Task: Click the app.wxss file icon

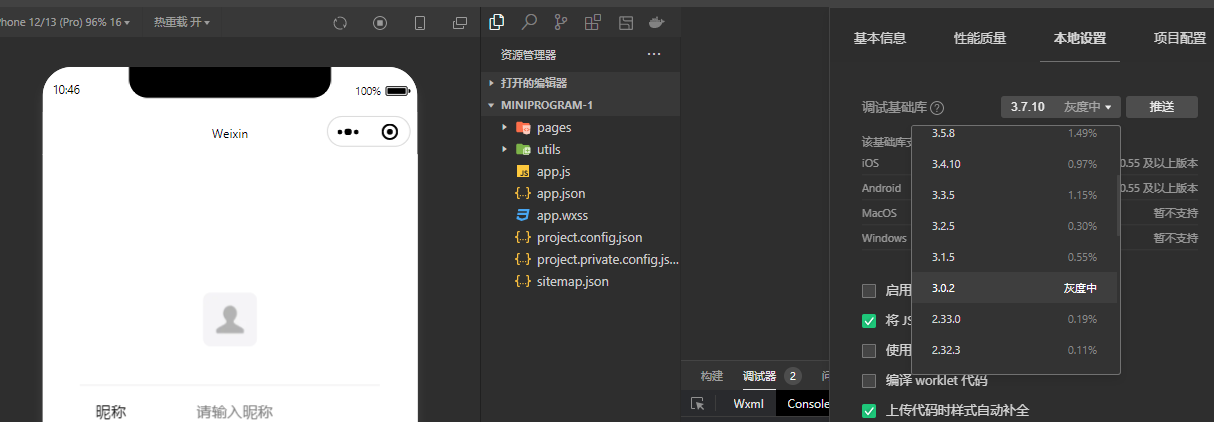Action: [x=523, y=215]
